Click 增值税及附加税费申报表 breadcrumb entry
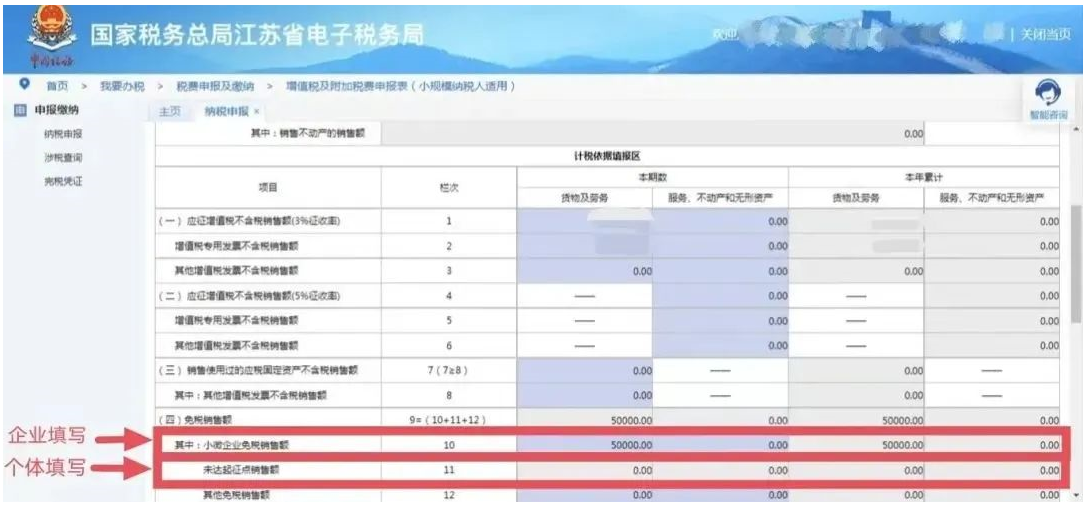Viewport: 1086px width, 513px height. coord(400,87)
